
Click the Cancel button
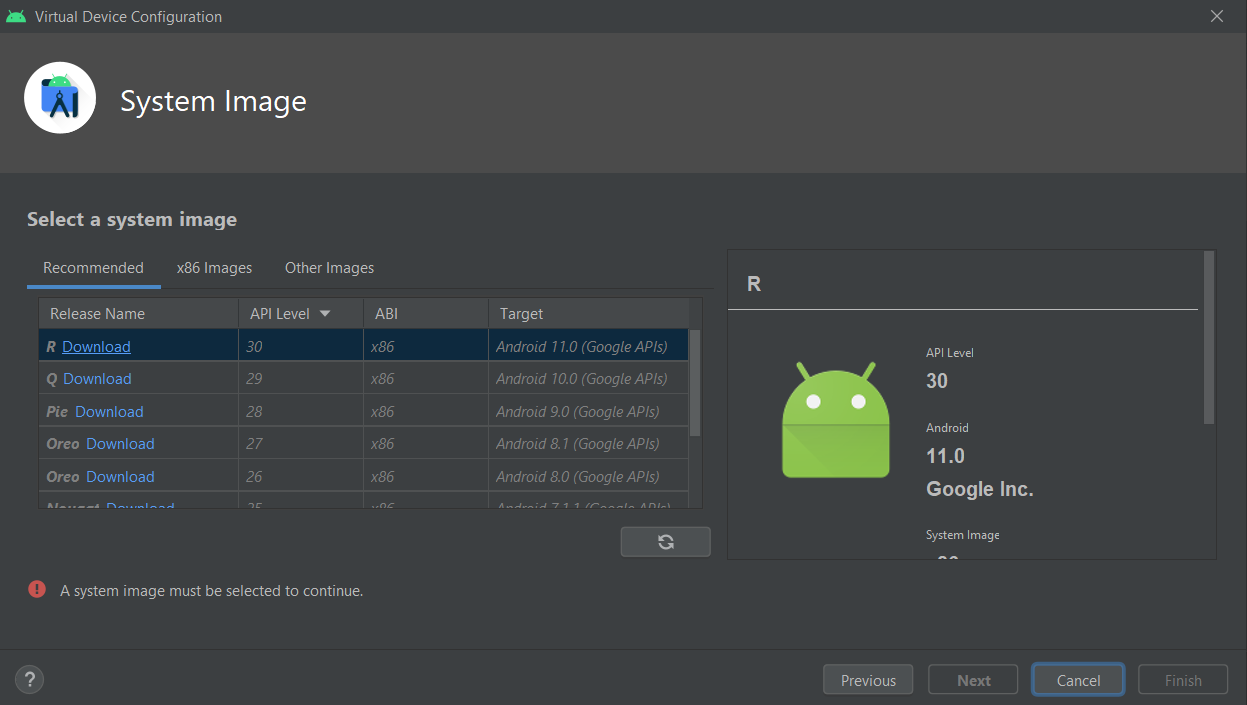tap(1078, 680)
